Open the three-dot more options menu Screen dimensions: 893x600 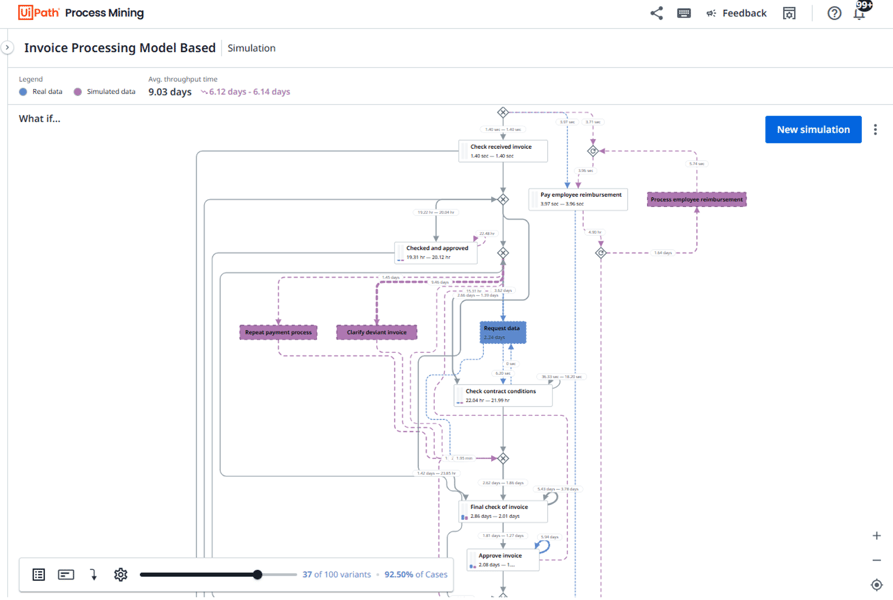pyautogui.click(x=875, y=130)
